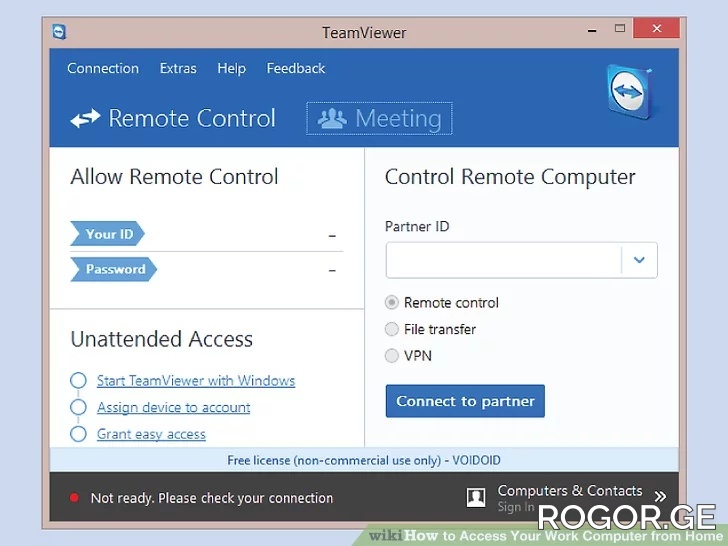Open Start TeamViewer with Windows link
This screenshot has height=546, width=728.
[x=196, y=381]
